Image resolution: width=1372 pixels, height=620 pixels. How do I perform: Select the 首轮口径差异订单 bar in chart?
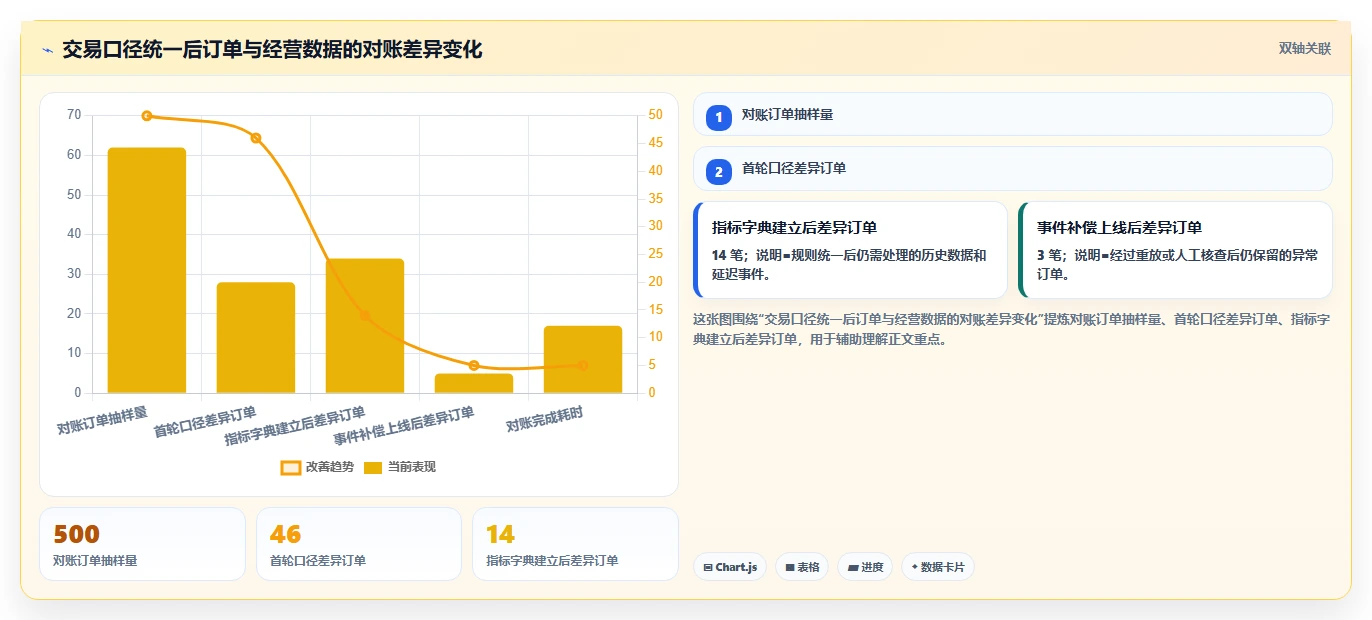coord(256,337)
